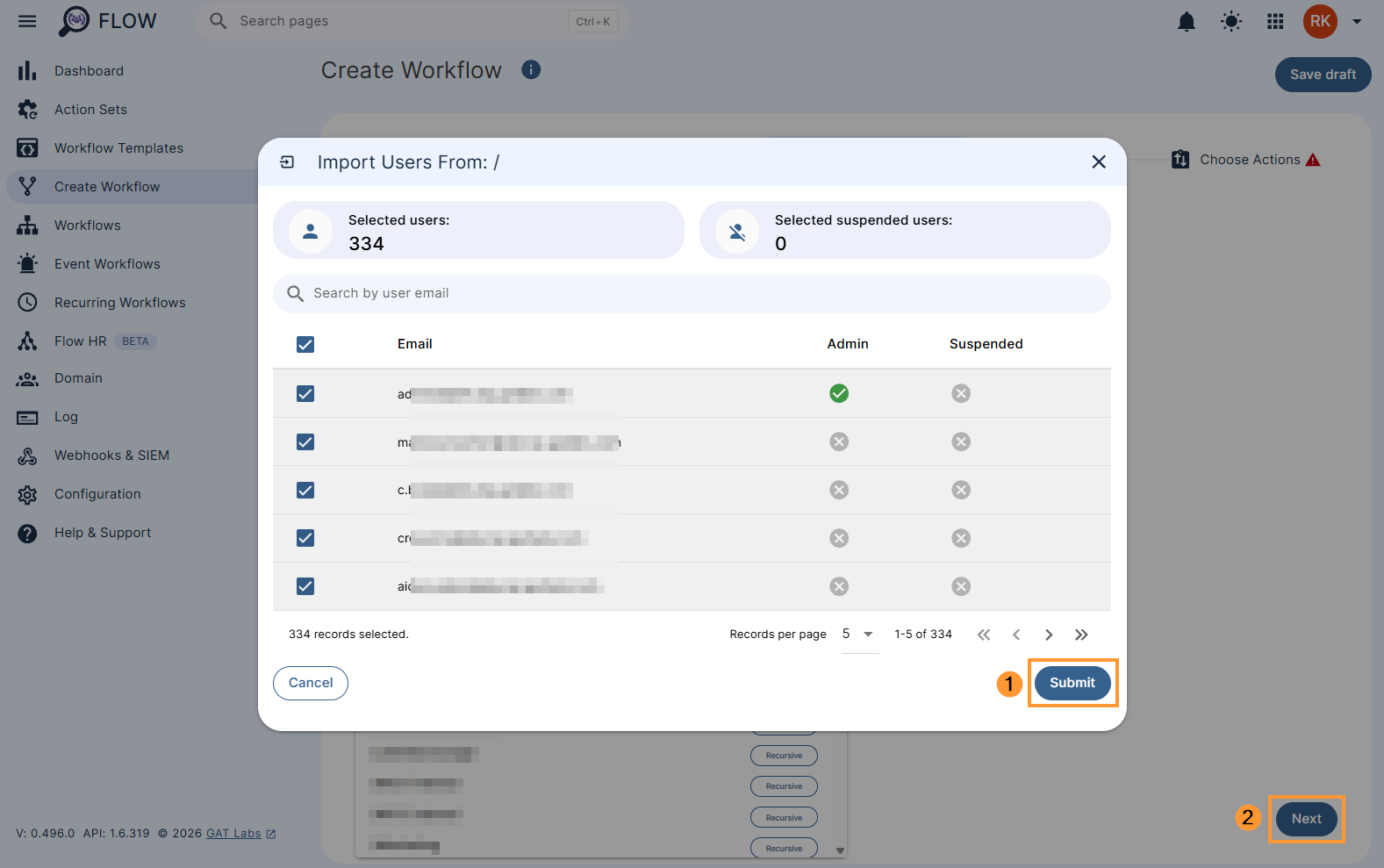
Task: Click the Configuration gear icon
Action: point(27,495)
